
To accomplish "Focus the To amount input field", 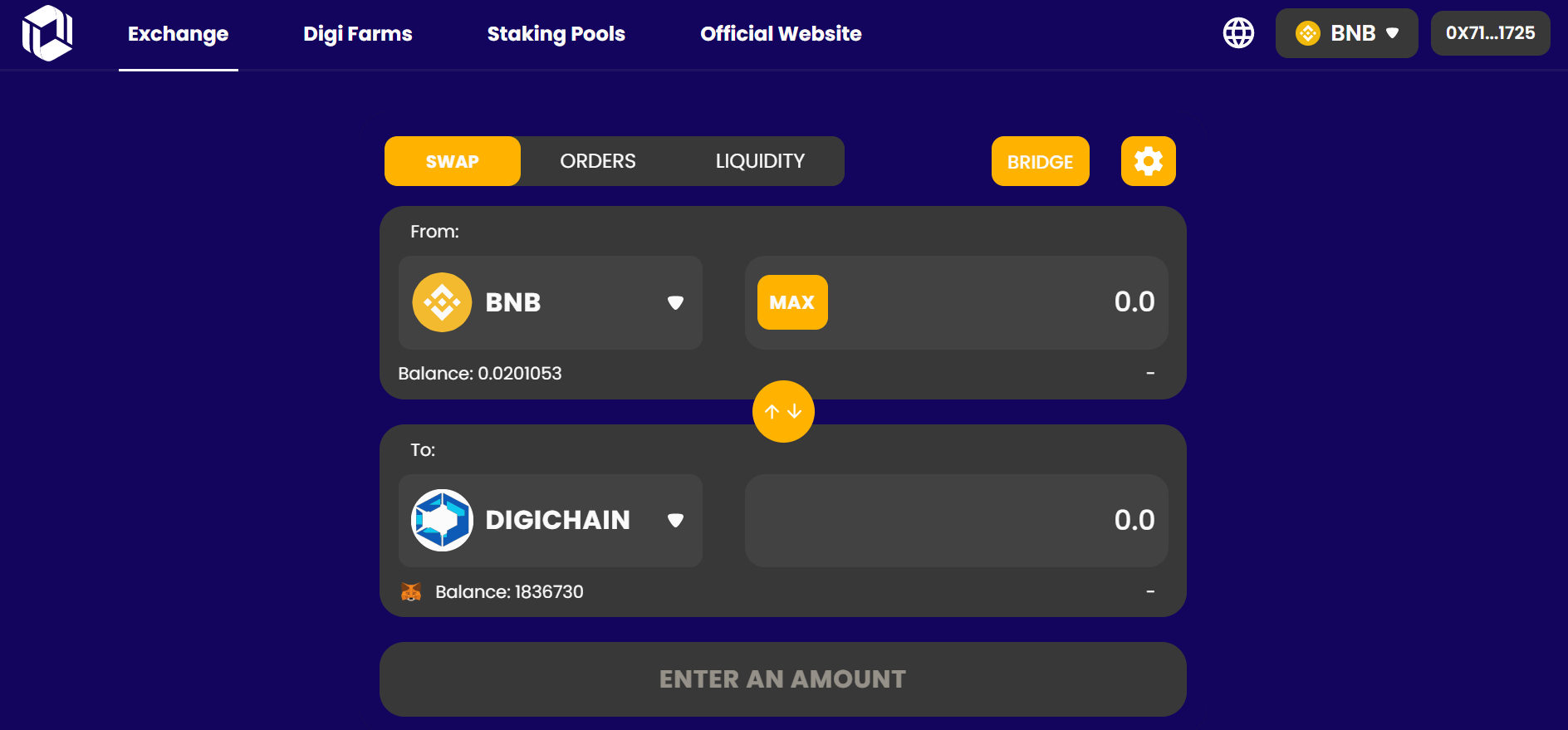I will point(957,521).
